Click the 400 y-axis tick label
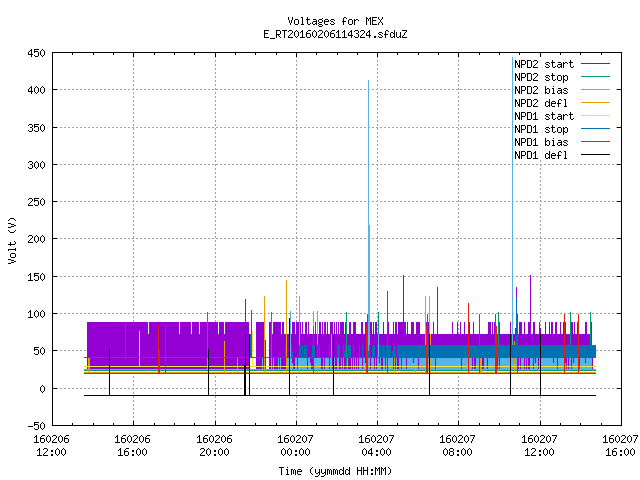 (36, 90)
